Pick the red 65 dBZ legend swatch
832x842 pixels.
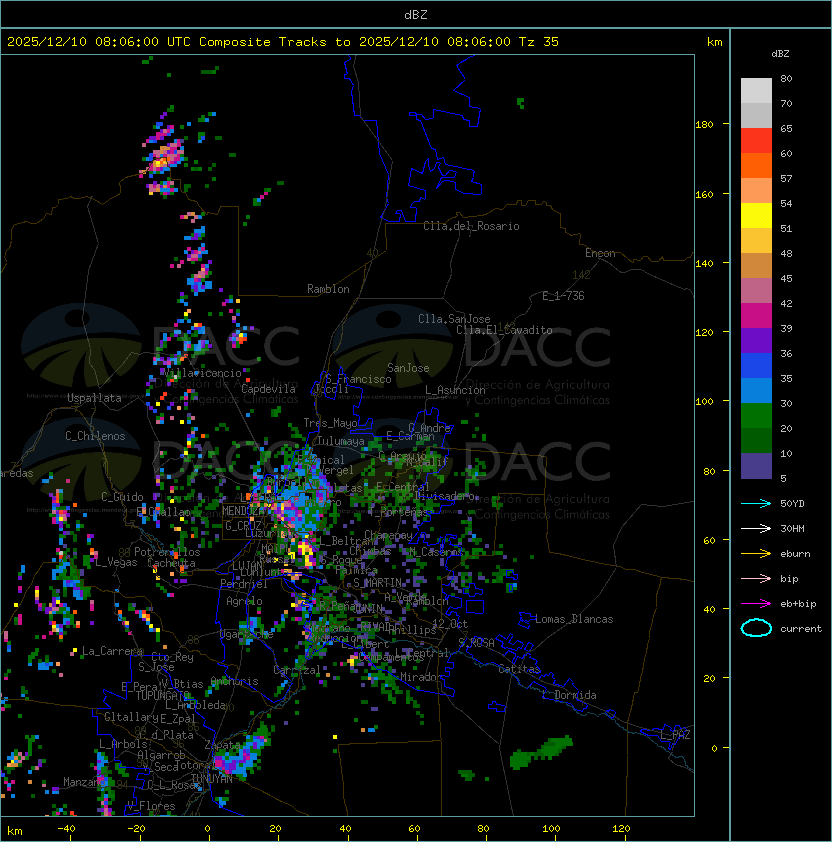(x=756, y=141)
